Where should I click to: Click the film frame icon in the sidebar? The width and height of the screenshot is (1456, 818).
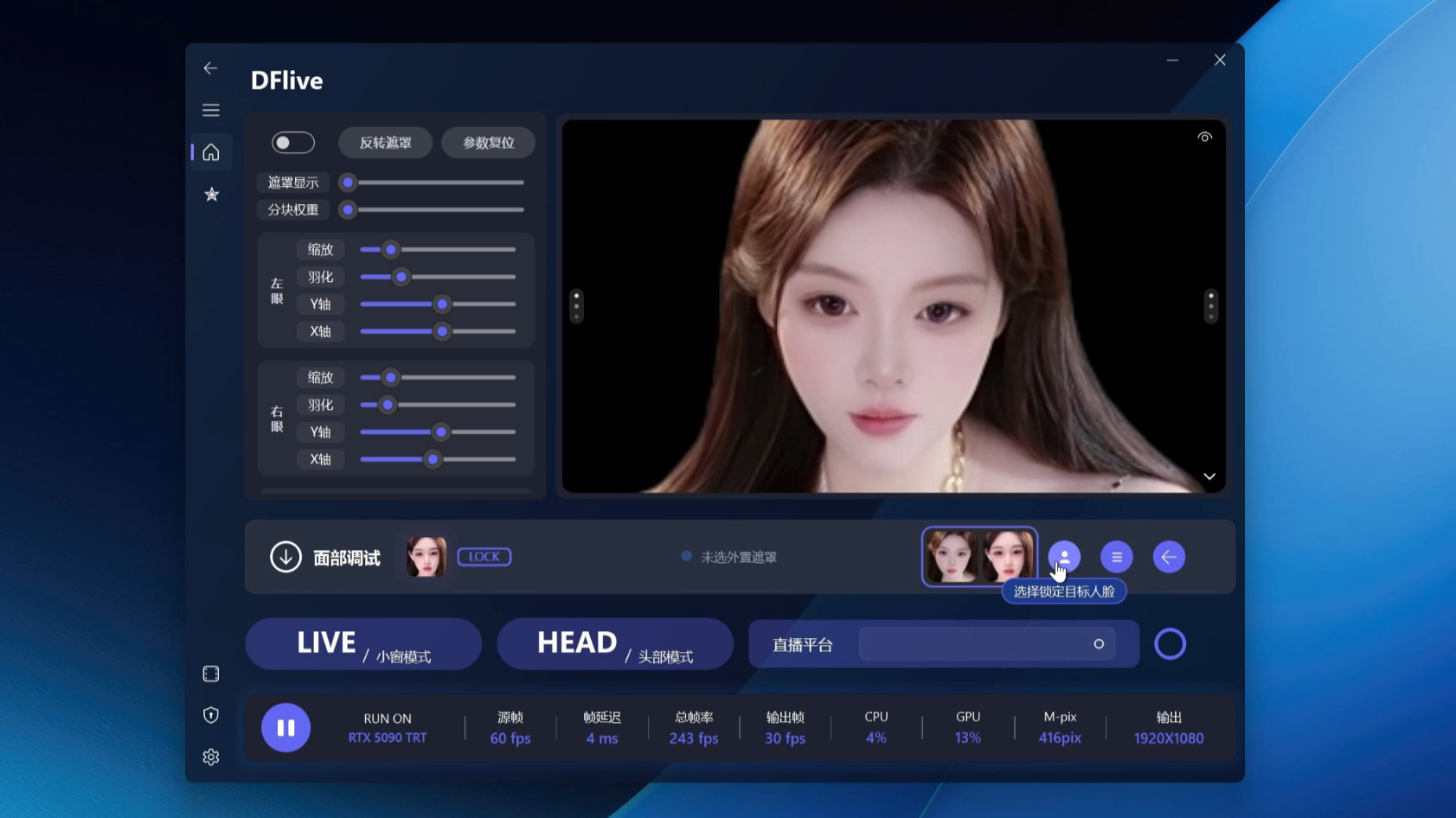(x=210, y=674)
